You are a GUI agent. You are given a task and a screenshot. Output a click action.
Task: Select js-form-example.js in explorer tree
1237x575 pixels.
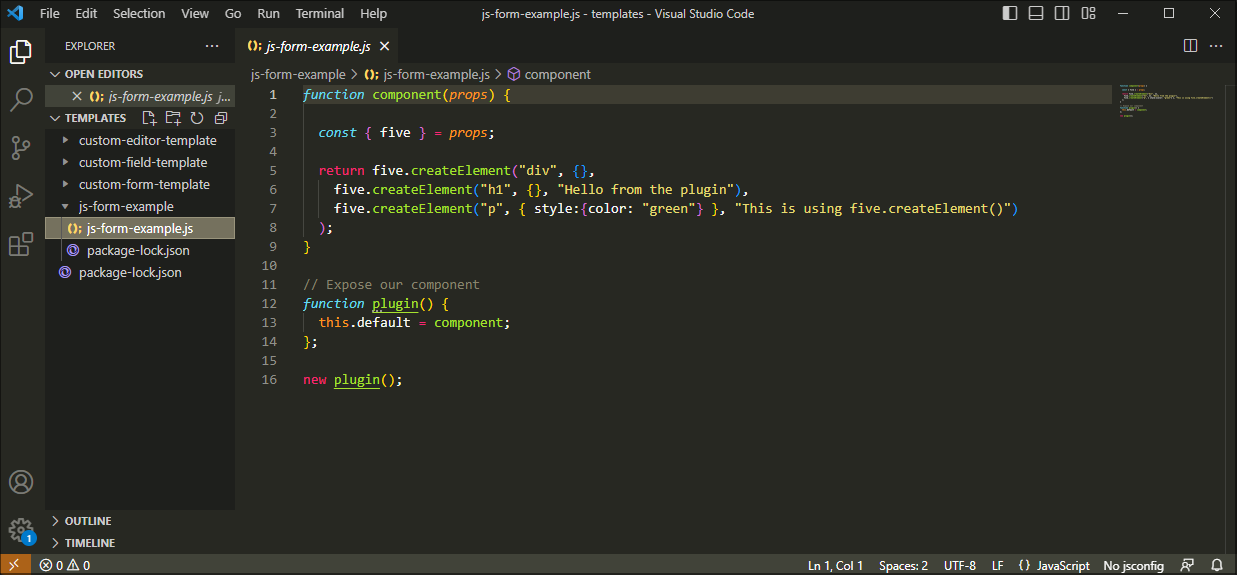pyautogui.click(x=140, y=228)
